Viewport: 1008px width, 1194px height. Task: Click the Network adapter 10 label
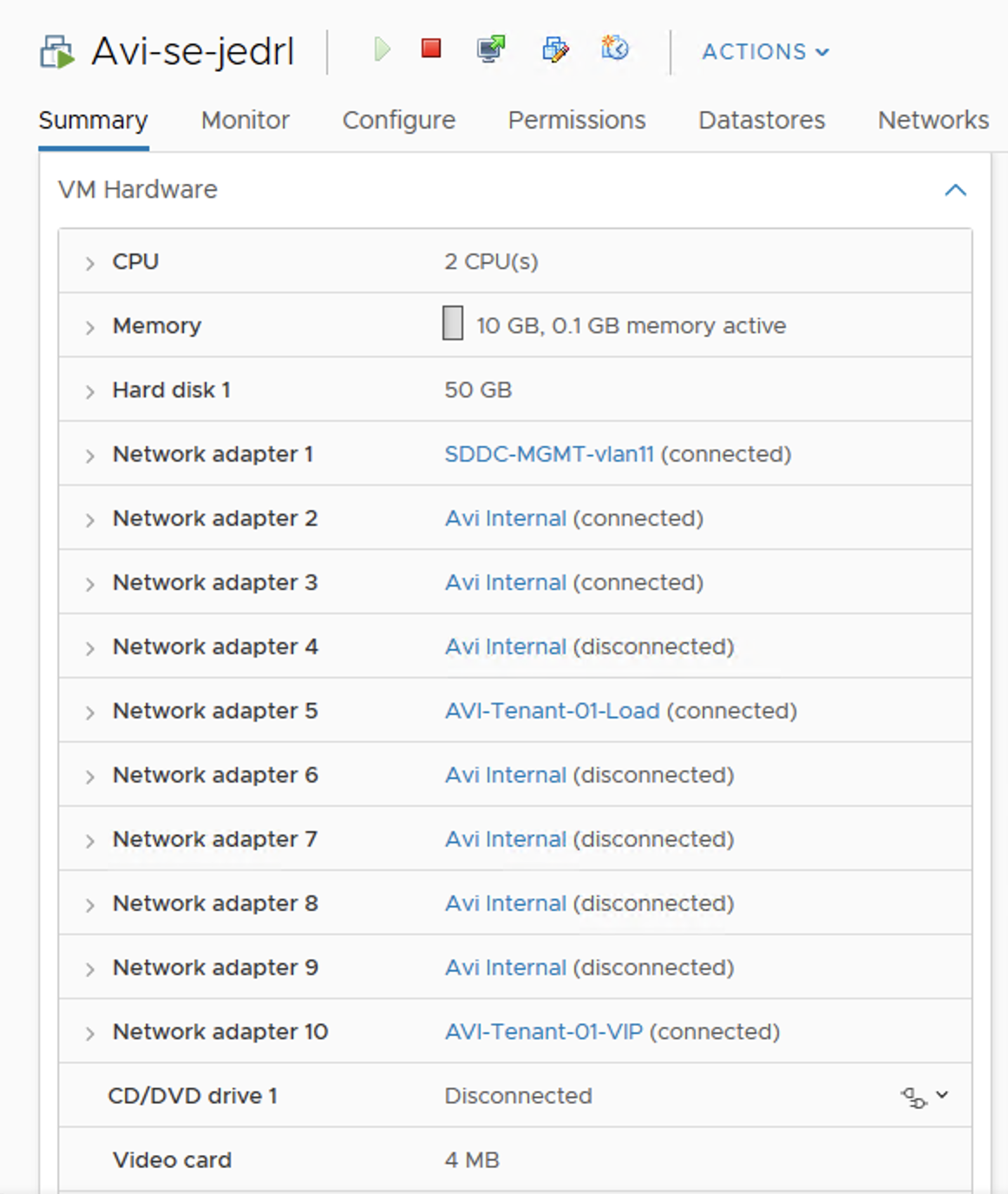[220, 1032]
